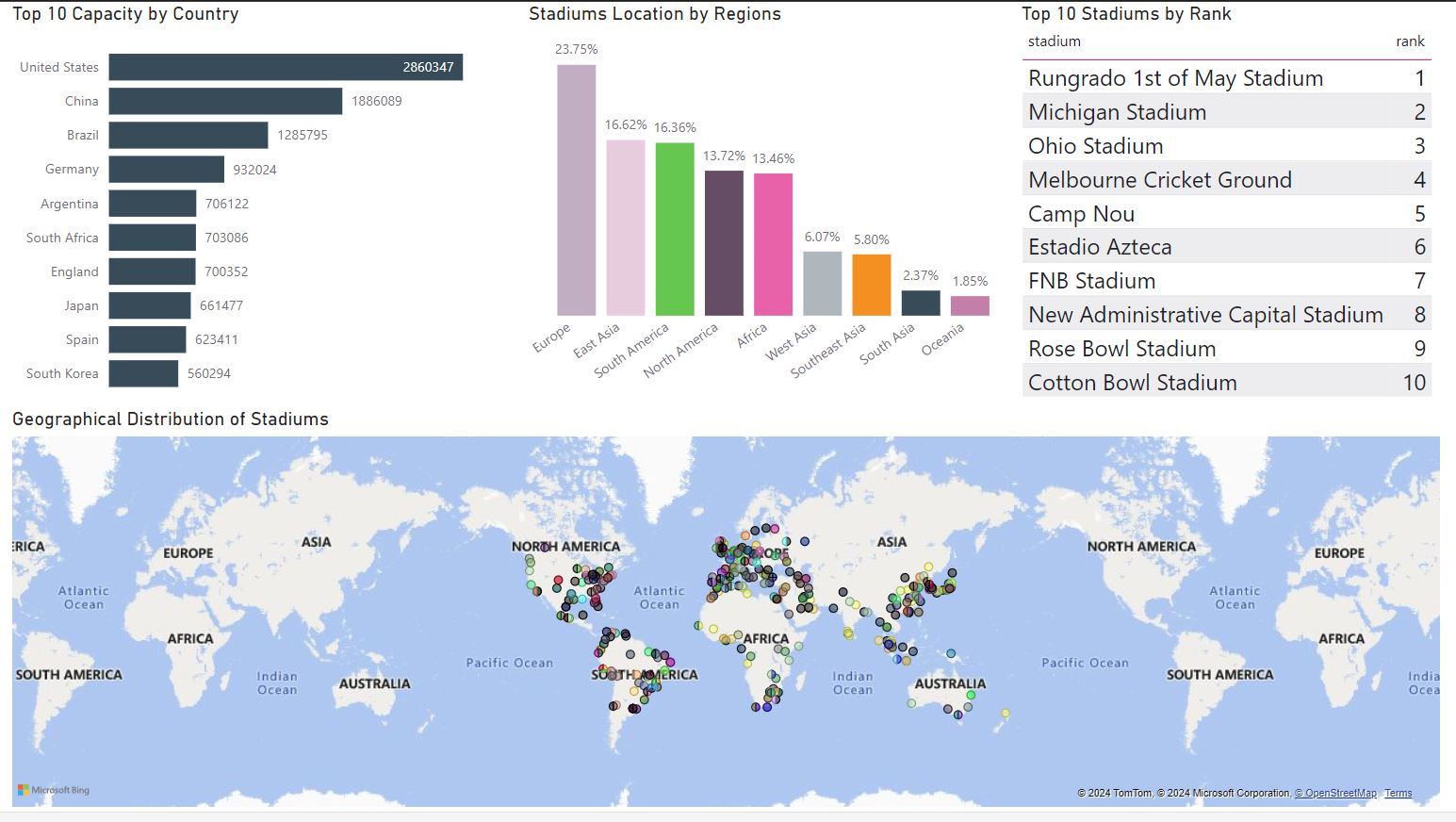Image resolution: width=1456 pixels, height=822 pixels.
Task: Click the rank value 10 cell
Action: coord(1415,383)
